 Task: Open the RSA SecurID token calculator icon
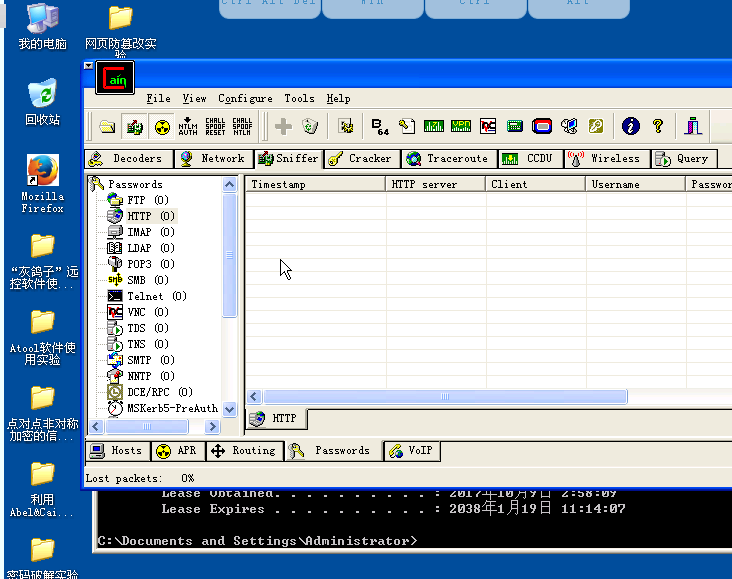tap(542, 126)
